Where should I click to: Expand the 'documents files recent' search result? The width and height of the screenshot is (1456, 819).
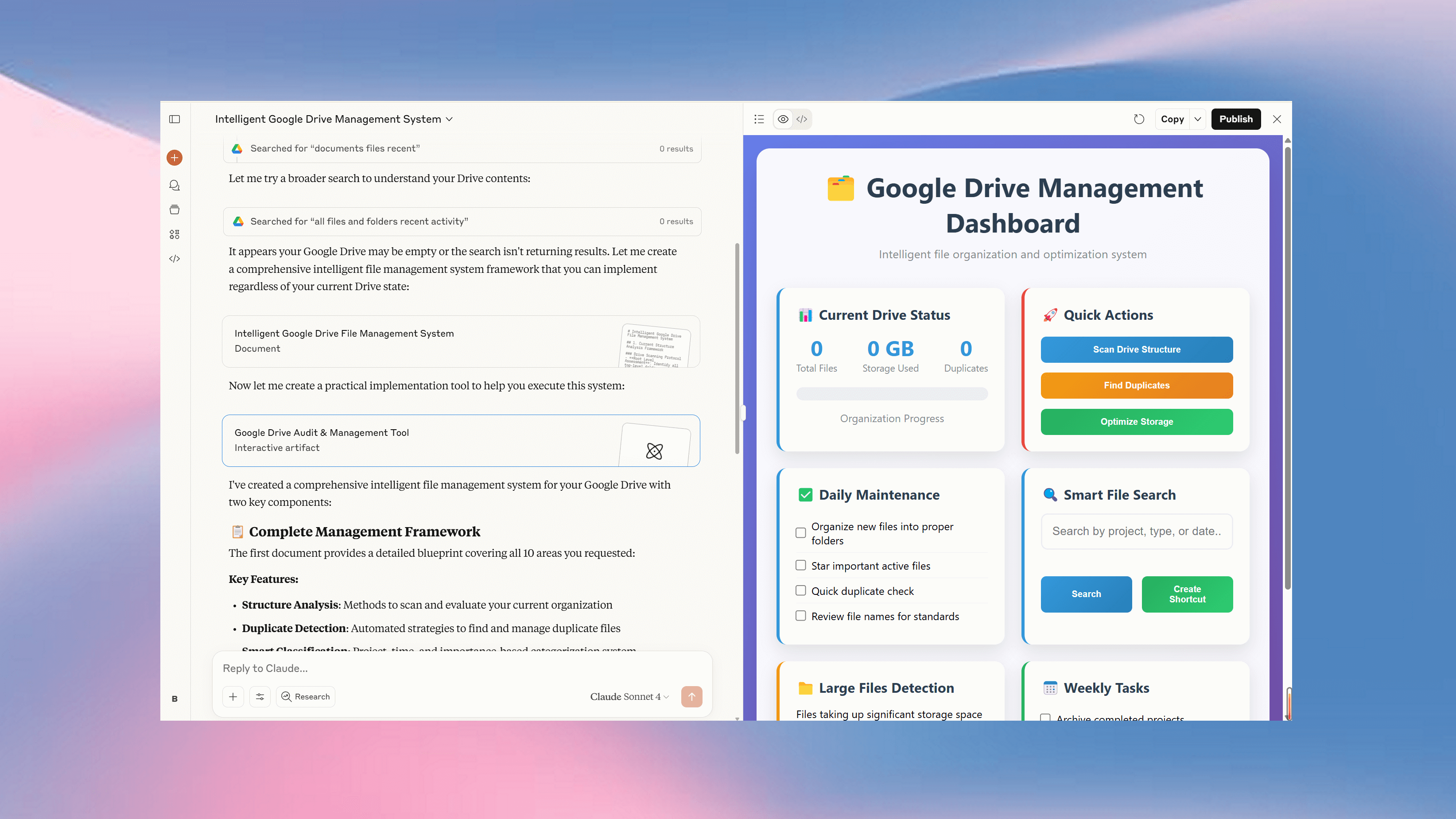[x=462, y=149]
